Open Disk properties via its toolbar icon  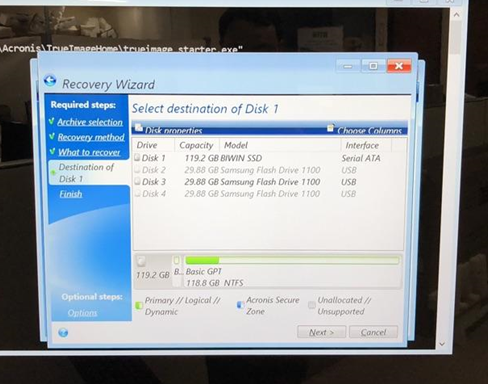pyautogui.click(x=139, y=127)
